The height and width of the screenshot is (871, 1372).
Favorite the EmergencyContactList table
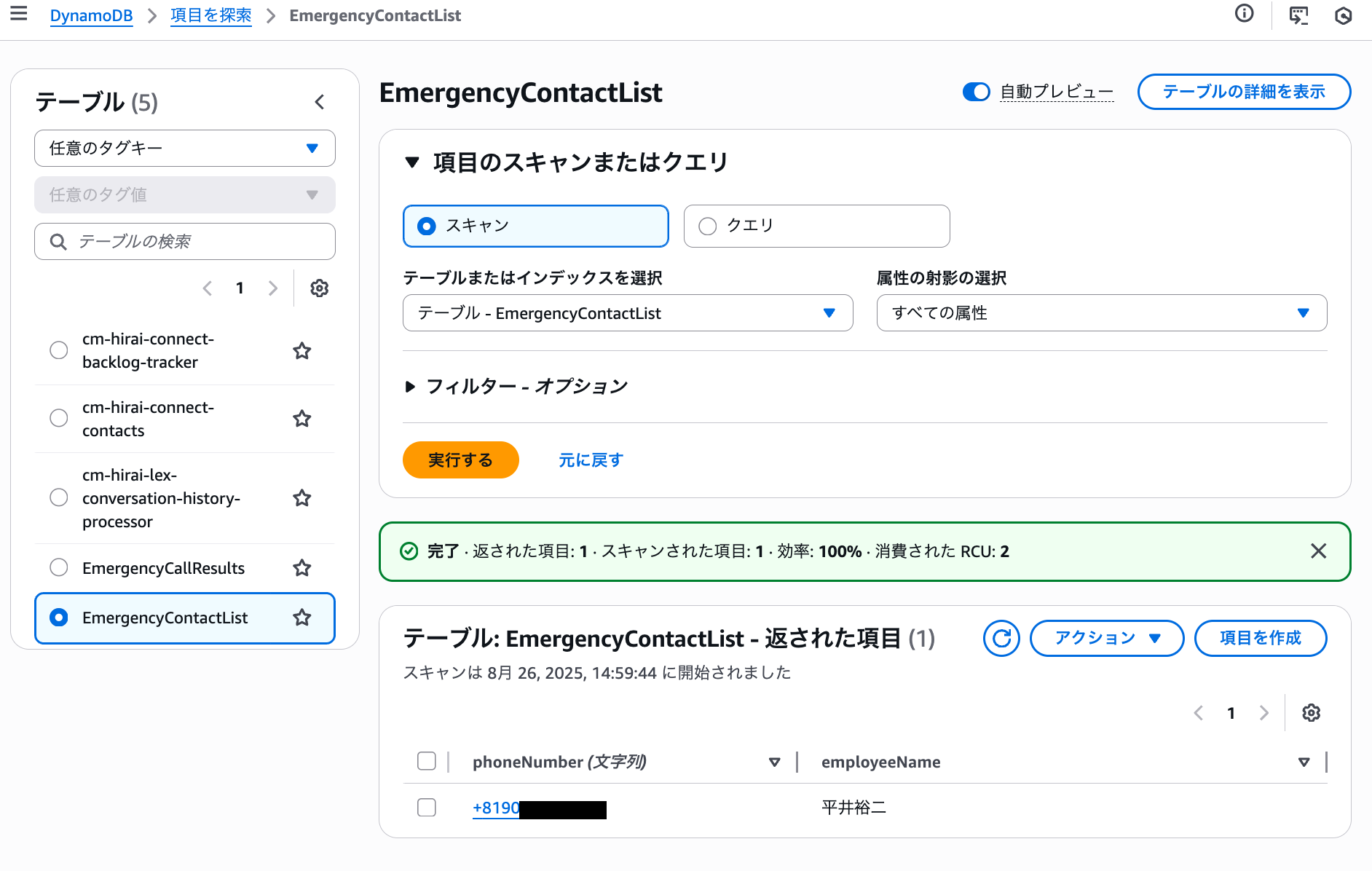[301, 618]
